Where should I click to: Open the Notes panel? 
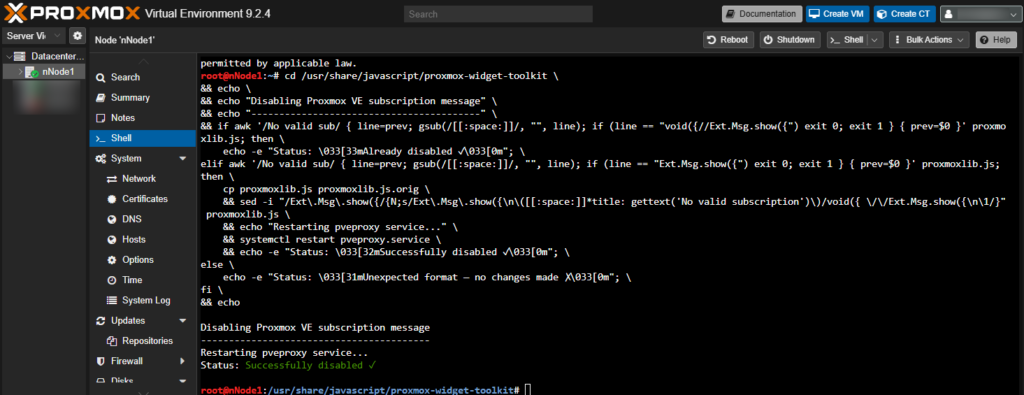142,118
